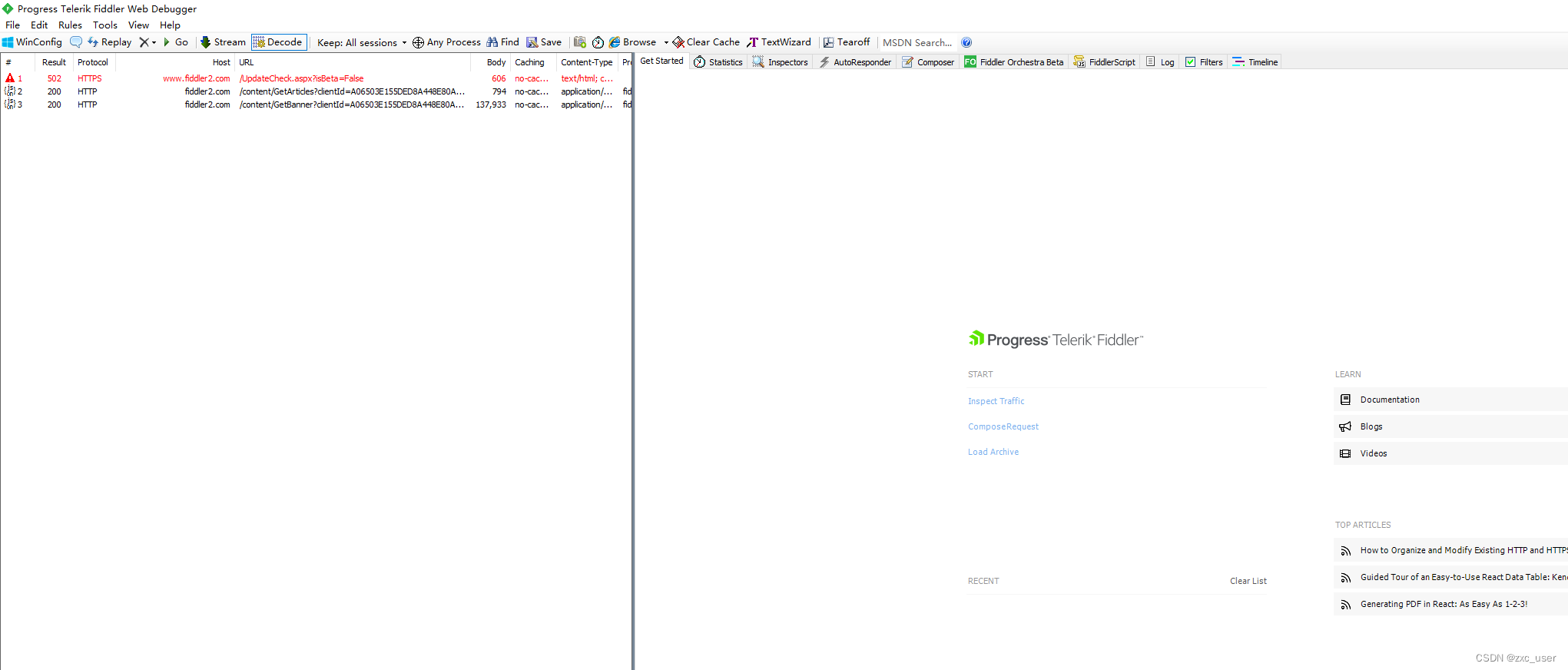
Task: Open the Log tab
Action: [x=1160, y=62]
